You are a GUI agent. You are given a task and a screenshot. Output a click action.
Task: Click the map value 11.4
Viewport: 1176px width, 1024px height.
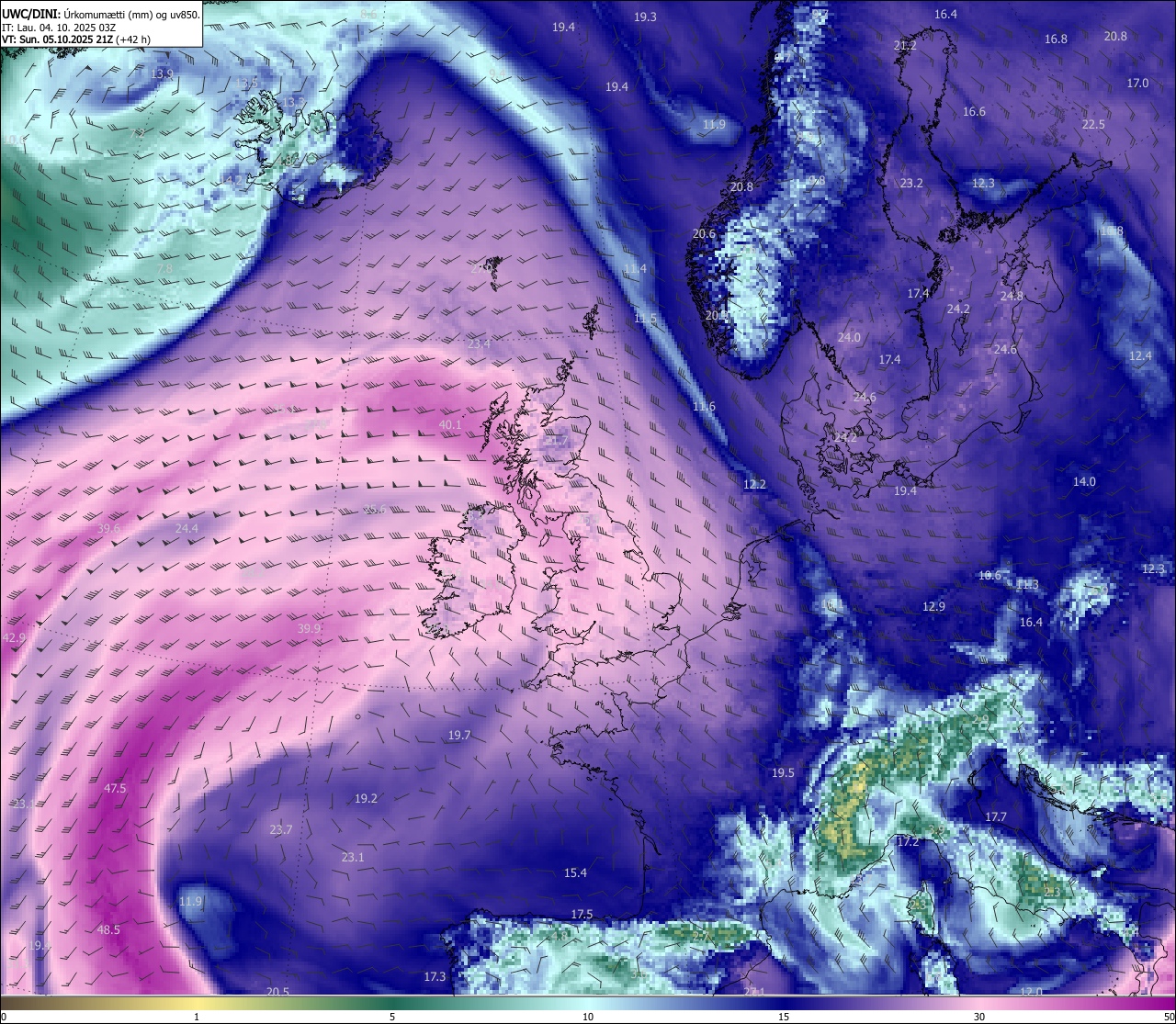(x=635, y=268)
